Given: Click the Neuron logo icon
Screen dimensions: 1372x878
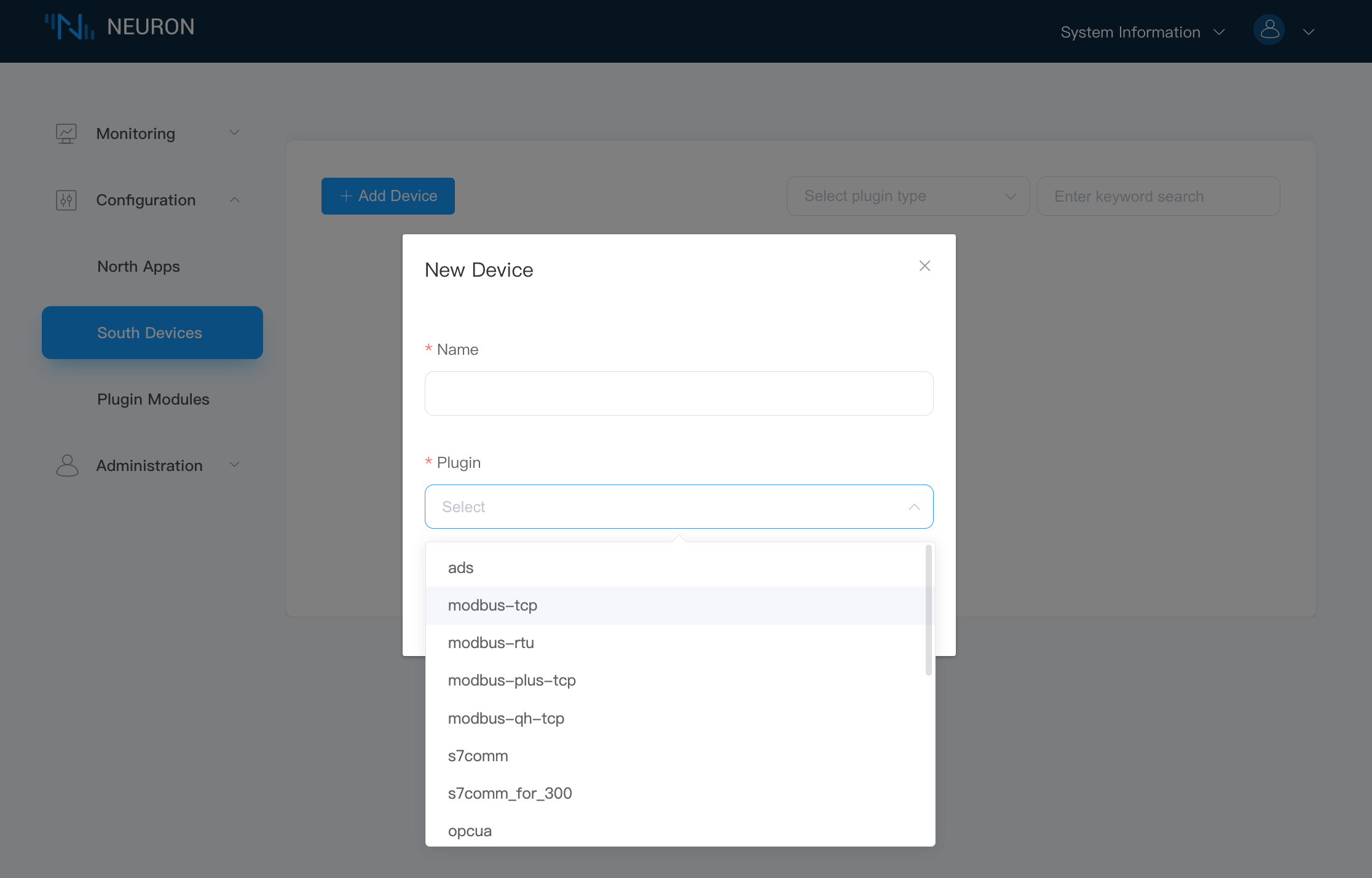Looking at the screenshot, I should click(69, 27).
